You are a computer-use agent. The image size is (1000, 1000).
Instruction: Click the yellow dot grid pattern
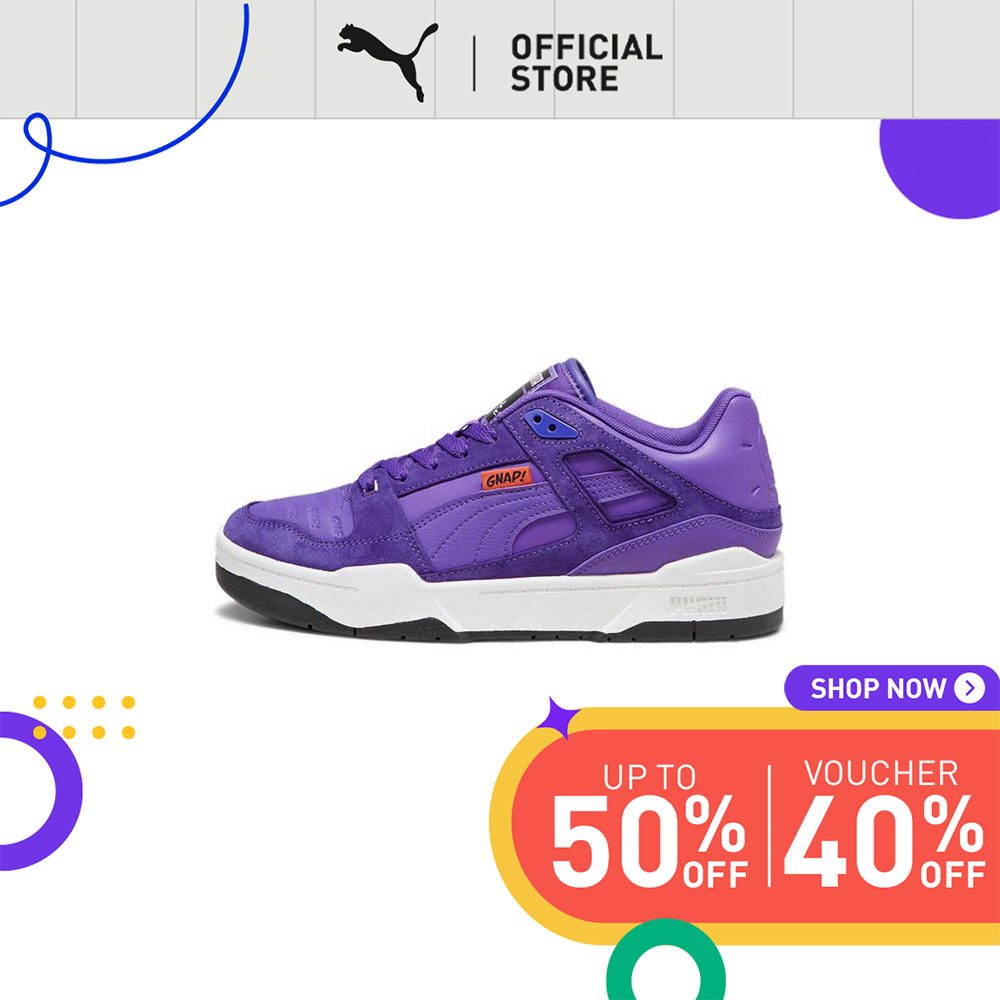84,717
